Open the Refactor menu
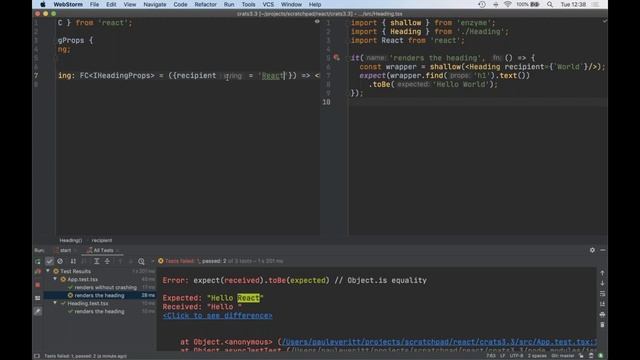Screen dimensions: 640x360 coord(205,4)
